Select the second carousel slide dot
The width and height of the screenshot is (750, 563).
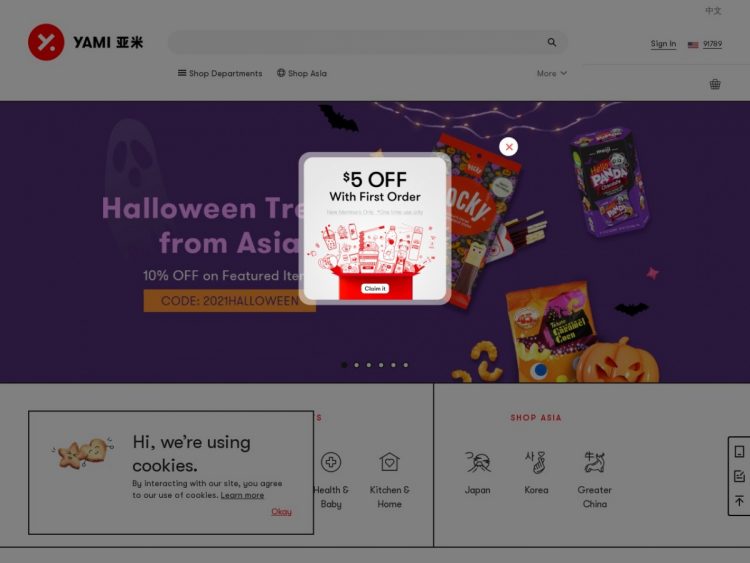coord(356,365)
